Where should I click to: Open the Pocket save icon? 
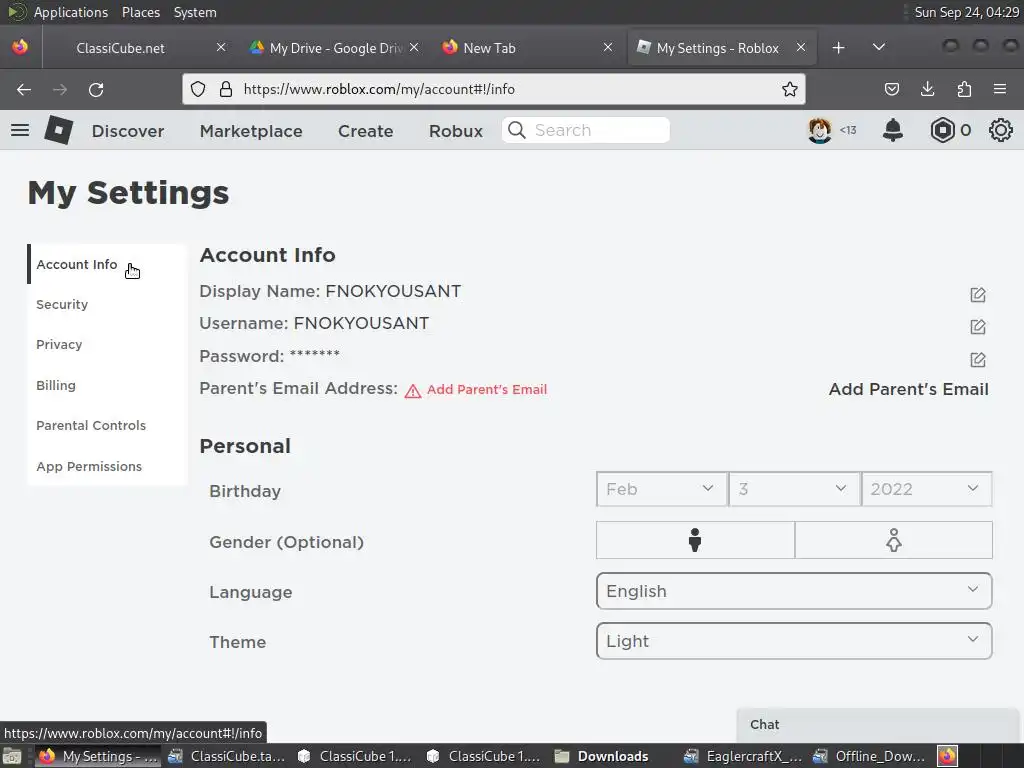(891, 89)
